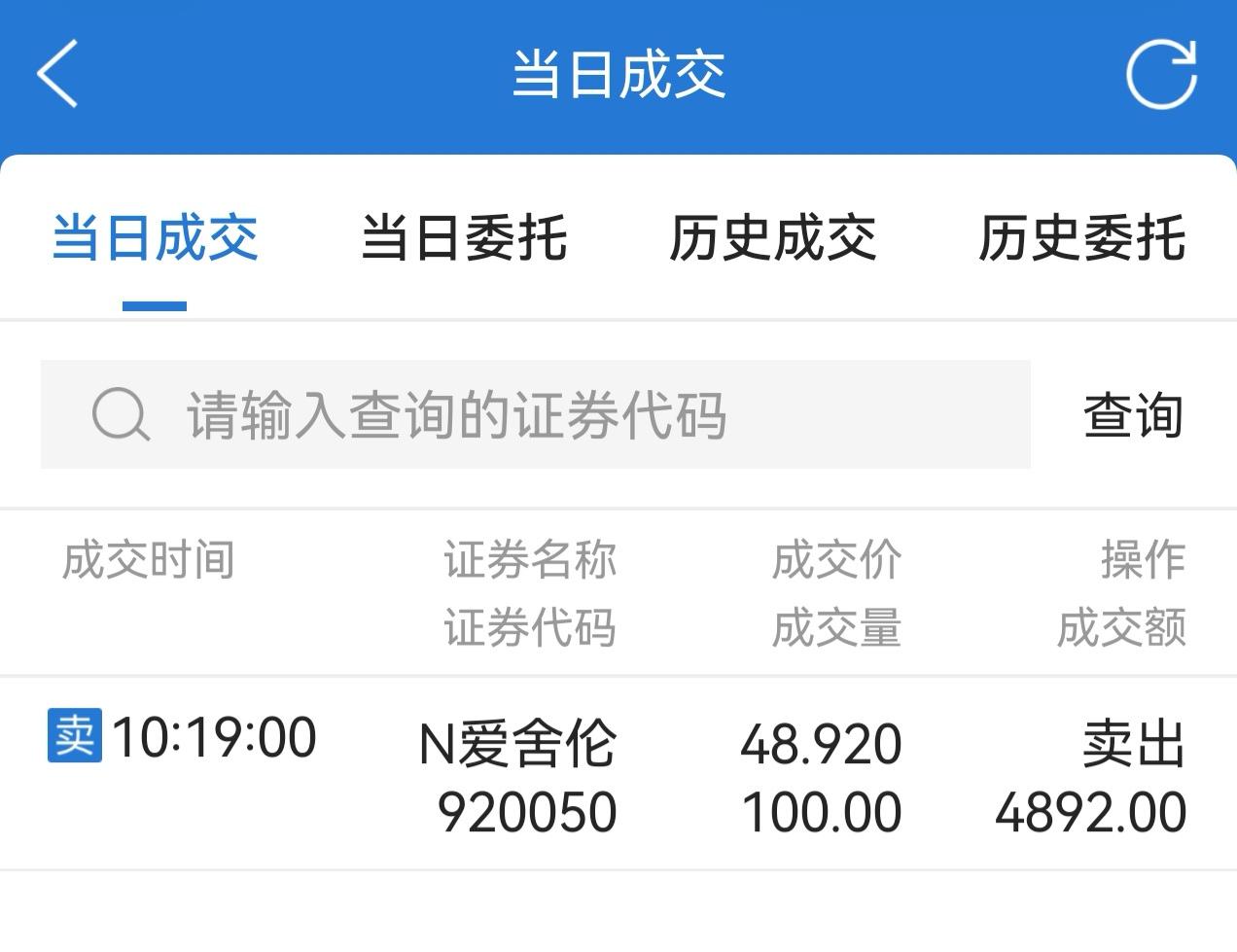
Task: Tap the security code 920050
Action: (527, 812)
